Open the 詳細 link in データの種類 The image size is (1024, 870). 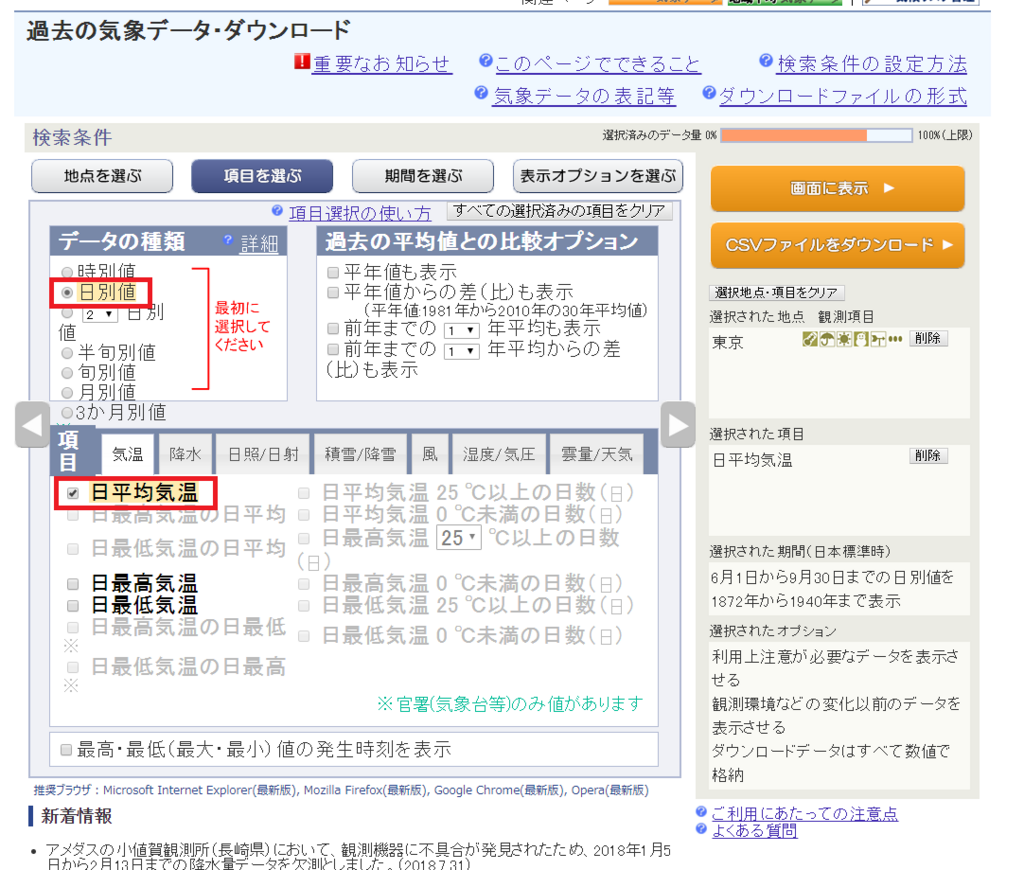[259, 244]
